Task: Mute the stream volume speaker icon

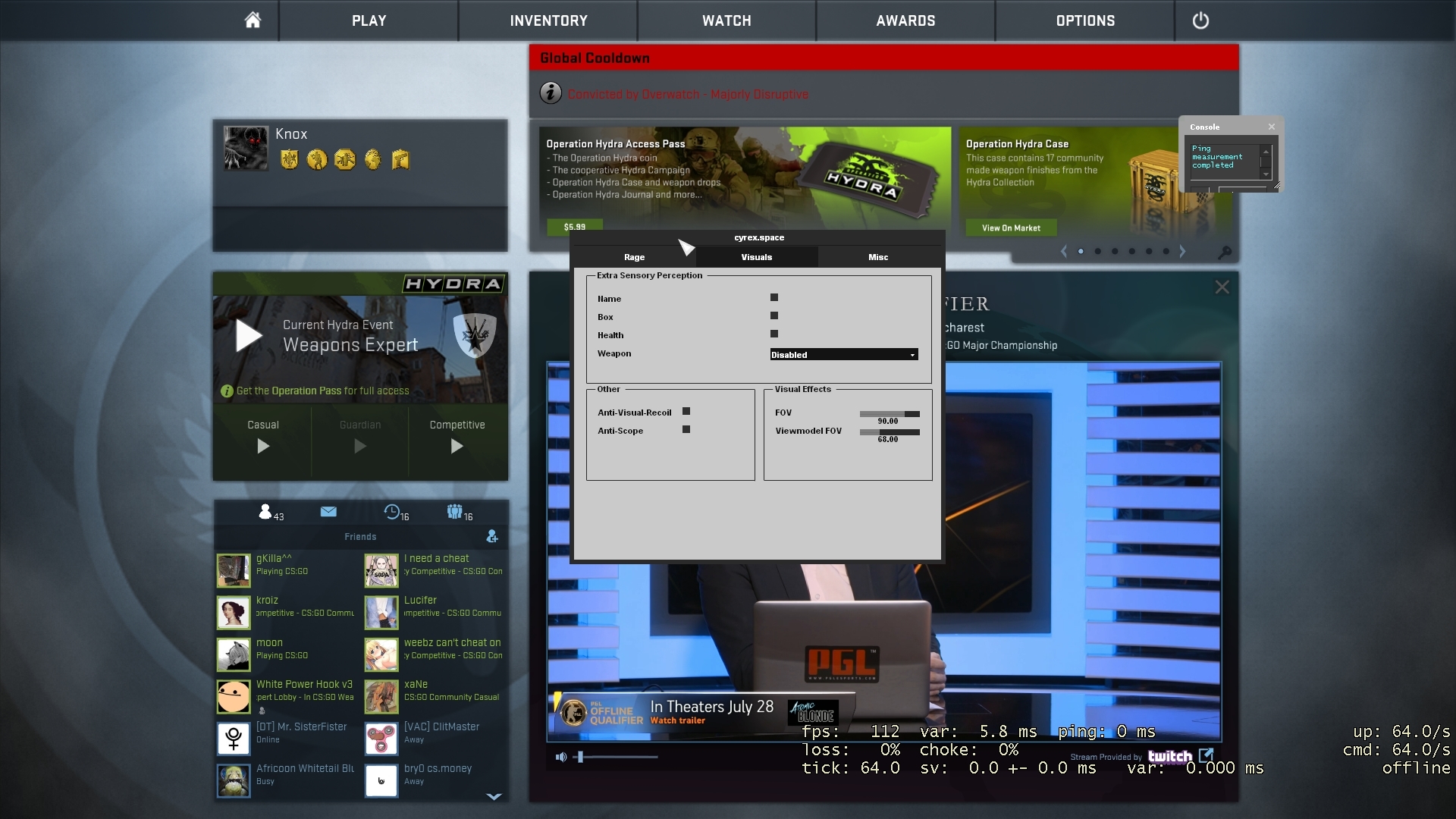Action: click(561, 757)
